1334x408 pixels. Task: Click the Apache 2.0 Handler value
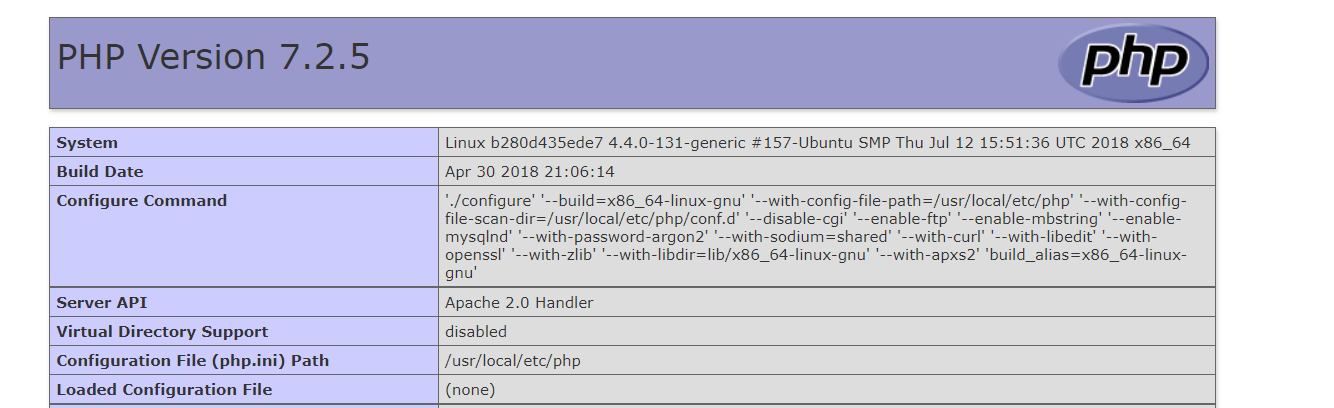519,302
